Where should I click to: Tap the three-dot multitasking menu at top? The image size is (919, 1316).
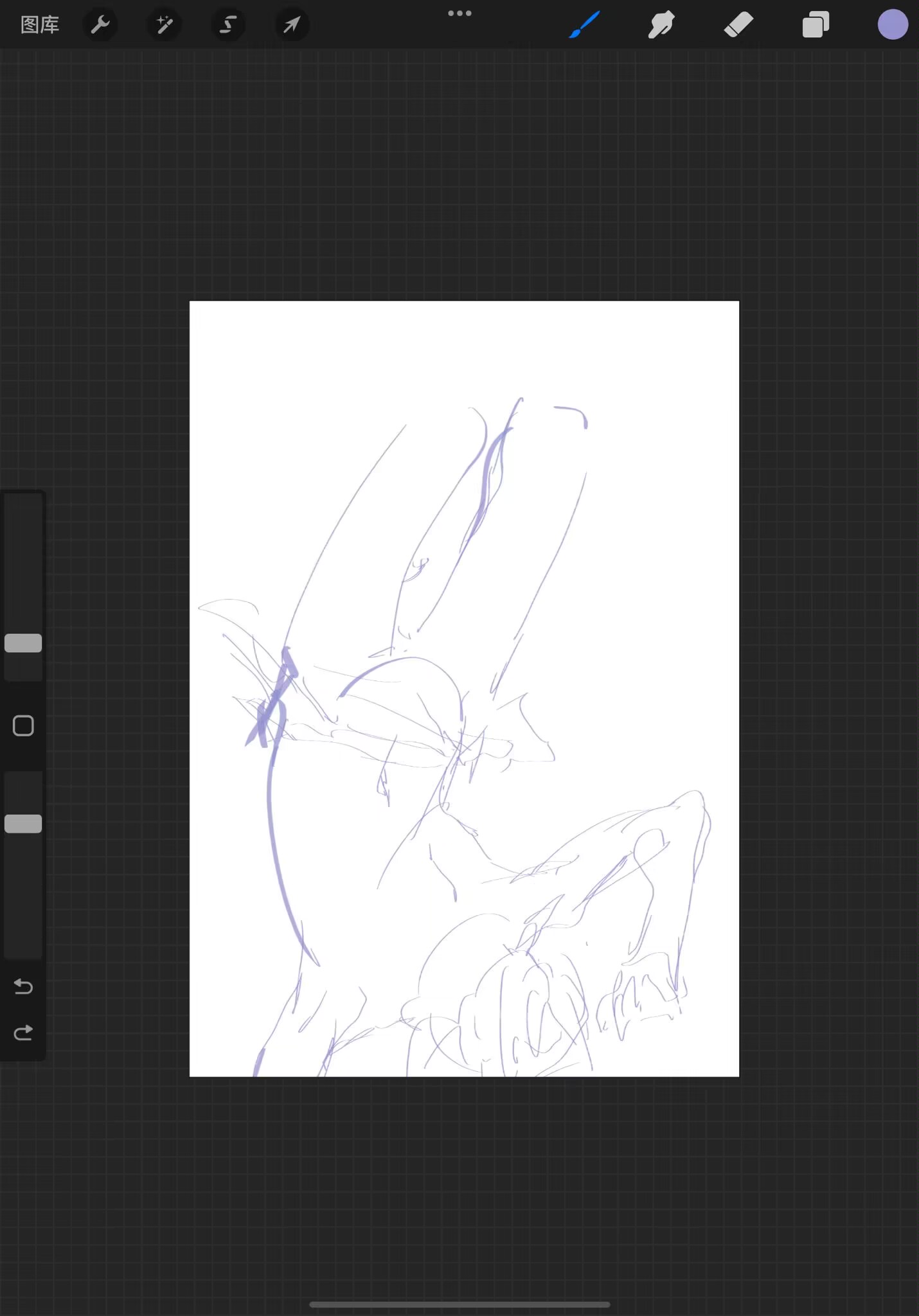click(459, 13)
